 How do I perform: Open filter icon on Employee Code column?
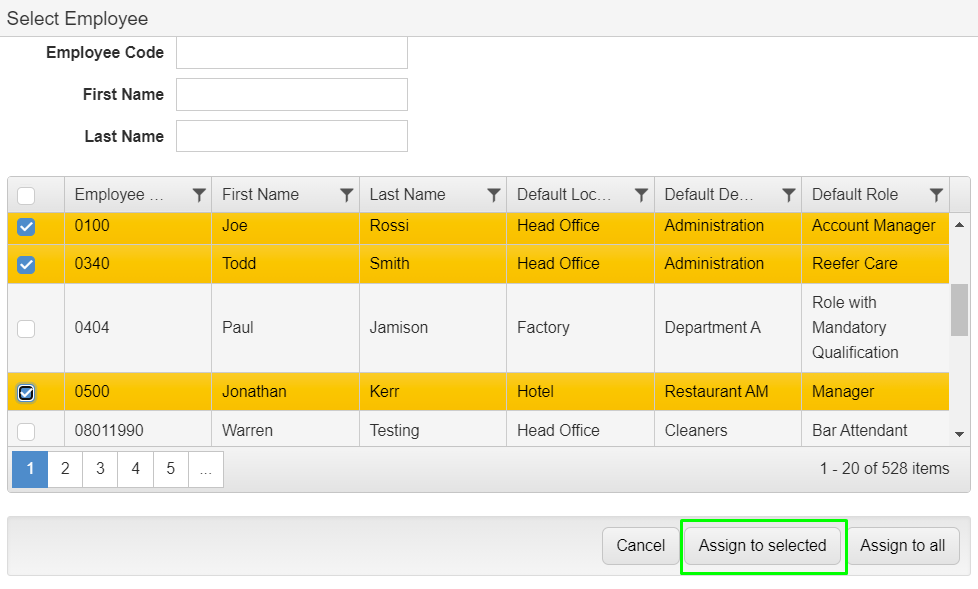coord(199,195)
